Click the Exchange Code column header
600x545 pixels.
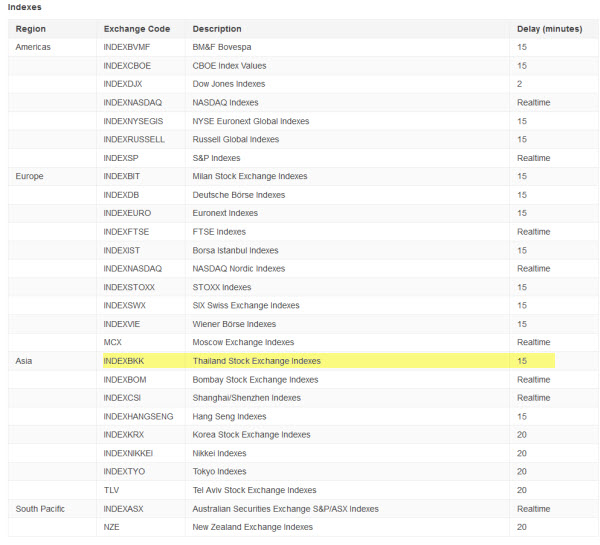coord(137,29)
